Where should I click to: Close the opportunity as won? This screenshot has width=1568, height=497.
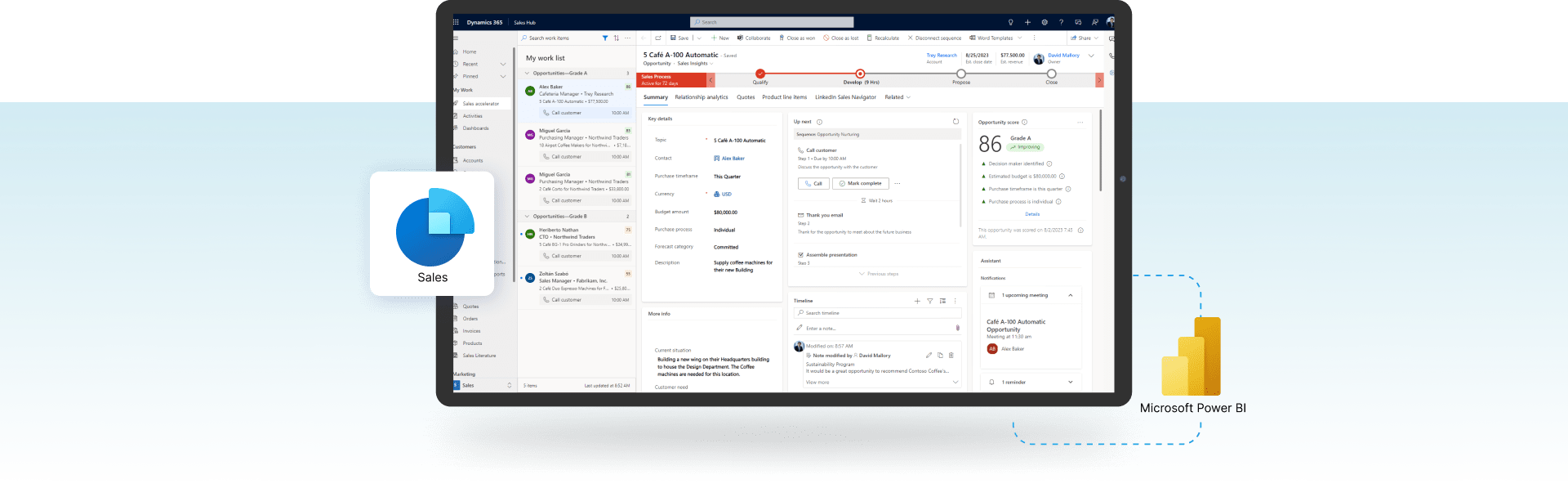[x=797, y=38]
